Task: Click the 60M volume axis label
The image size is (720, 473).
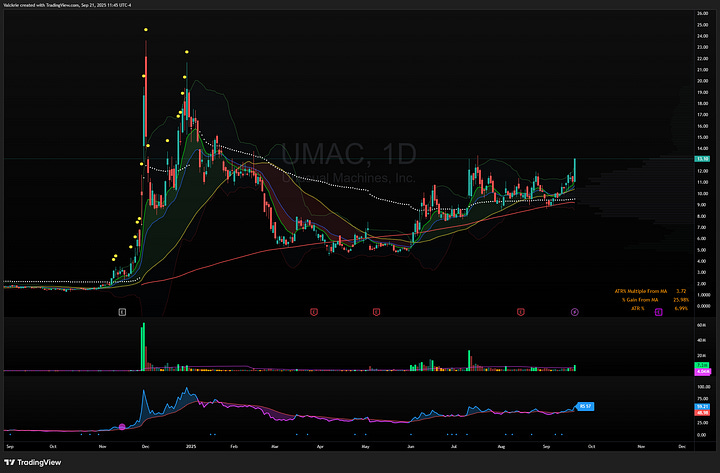Action: (x=701, y=325)
